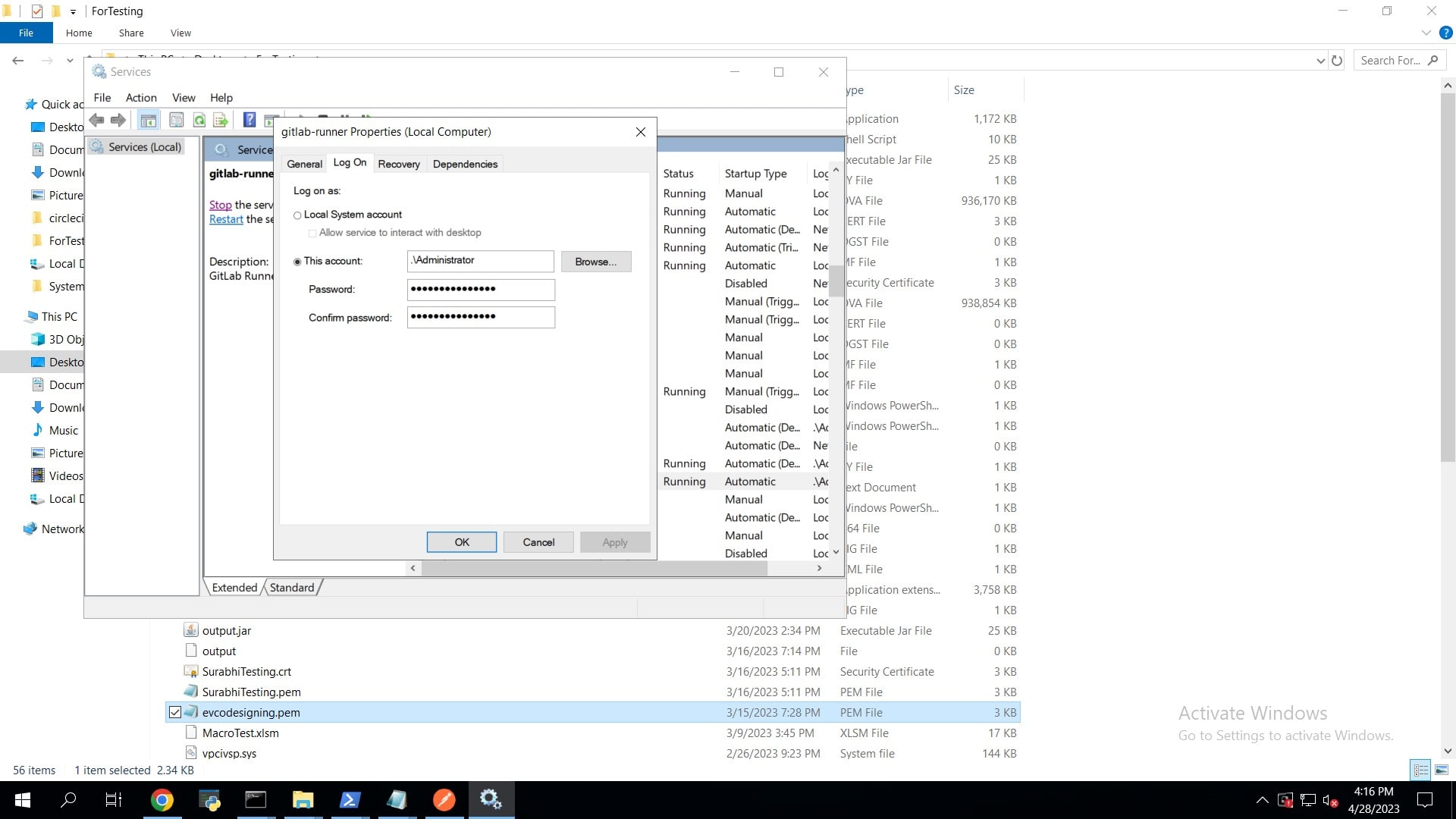Expand the address bar history dropdown
This screenshot has width=1456, height=819.
tap(1320, 61)
